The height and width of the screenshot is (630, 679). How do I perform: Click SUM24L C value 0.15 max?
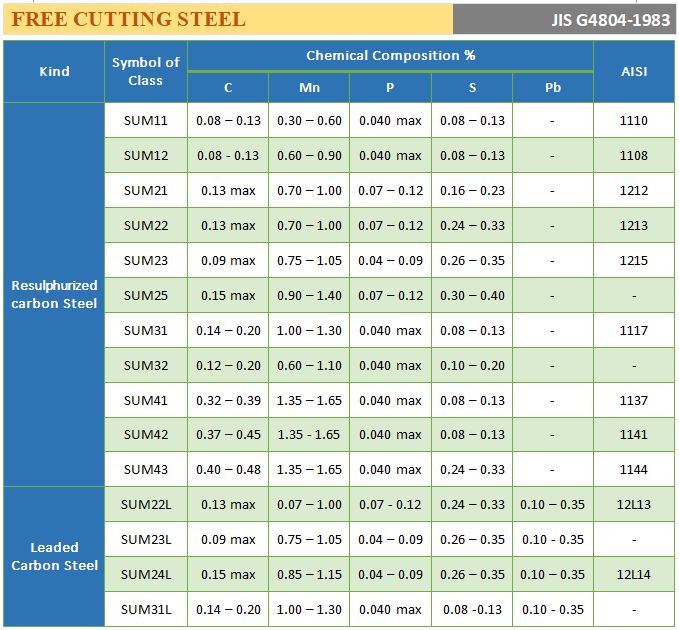(x=228, y=575)
